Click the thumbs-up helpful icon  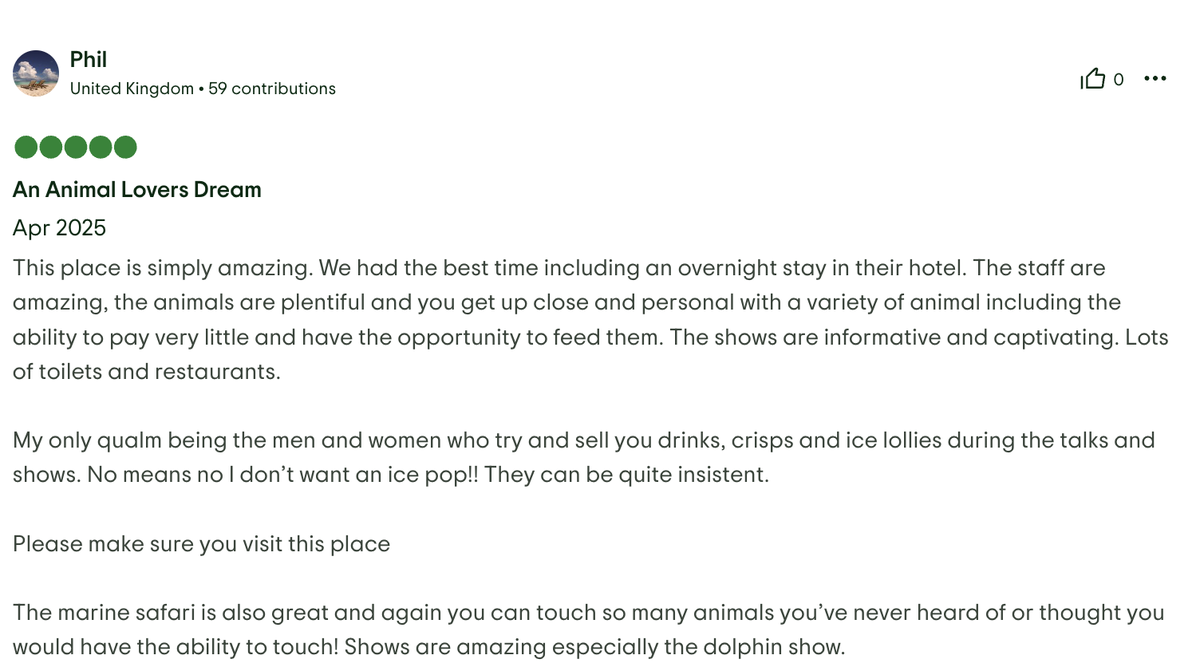tap(1093, 79)
